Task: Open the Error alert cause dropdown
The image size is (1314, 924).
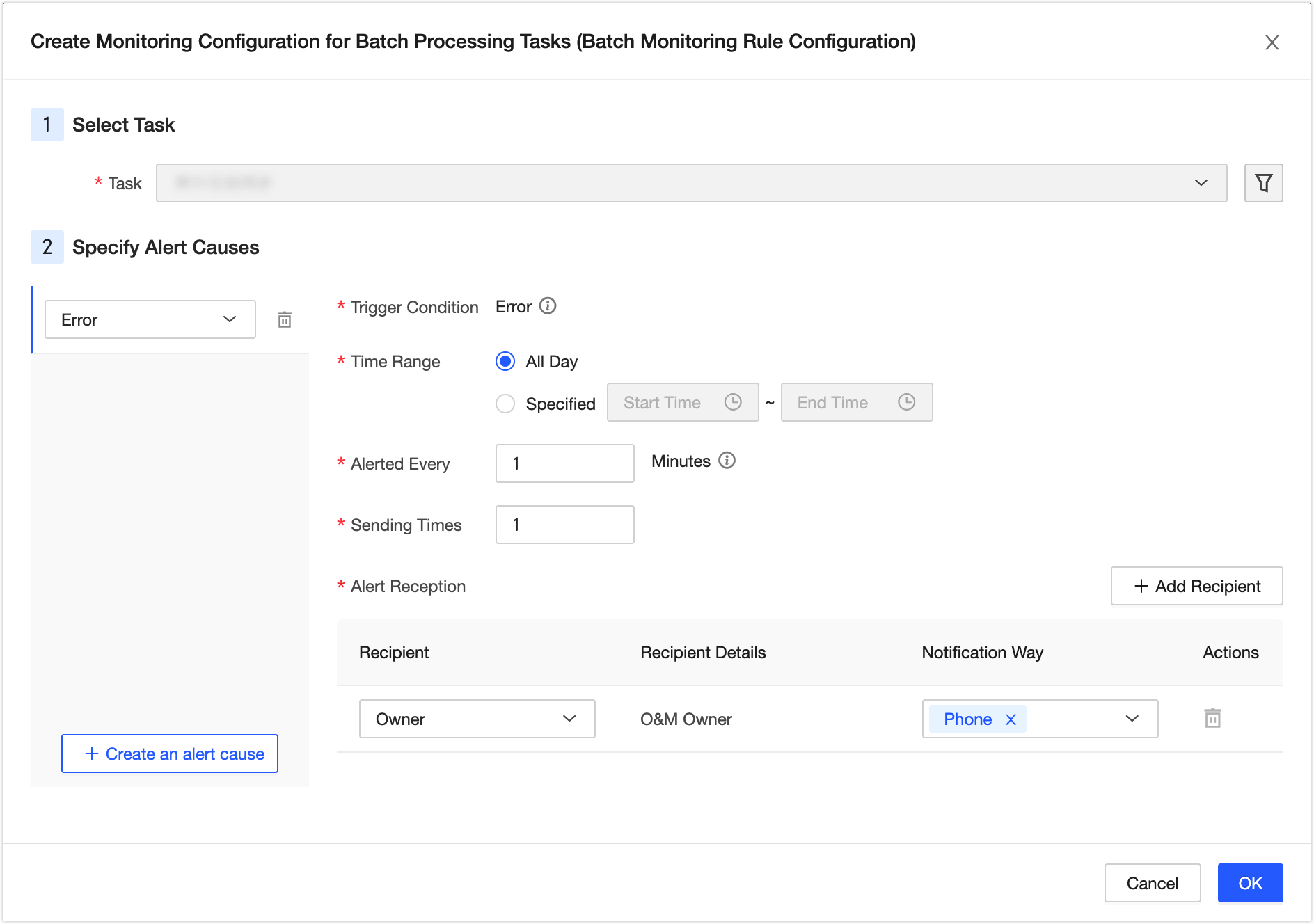Action: (x=150, y=319)
